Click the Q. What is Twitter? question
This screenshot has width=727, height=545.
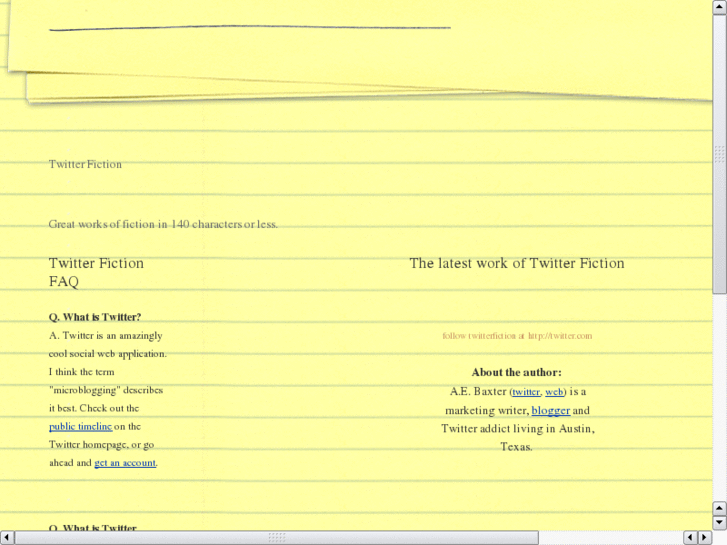pos(95,317)
